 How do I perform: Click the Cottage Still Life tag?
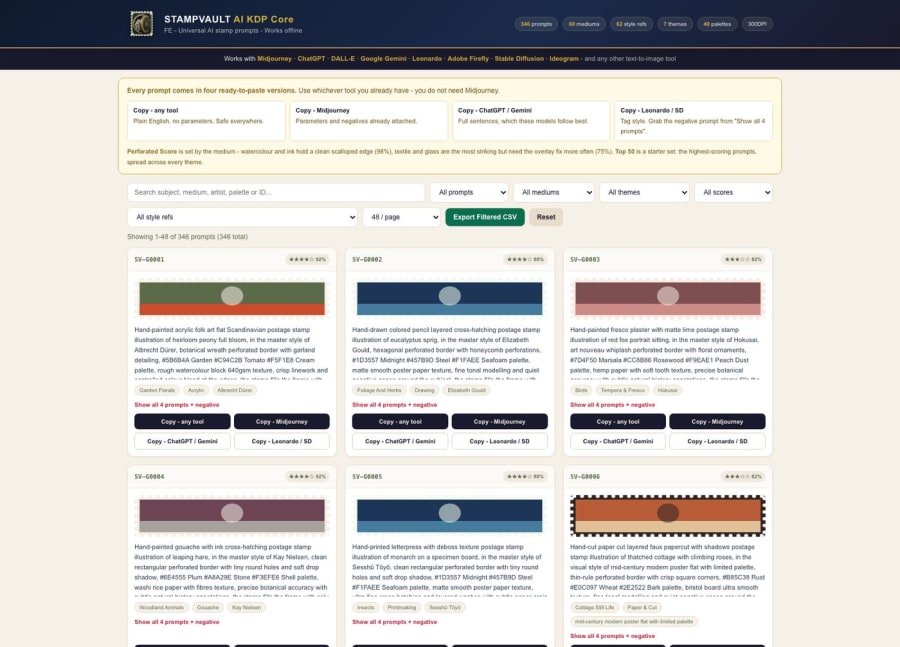coord(595,607)
